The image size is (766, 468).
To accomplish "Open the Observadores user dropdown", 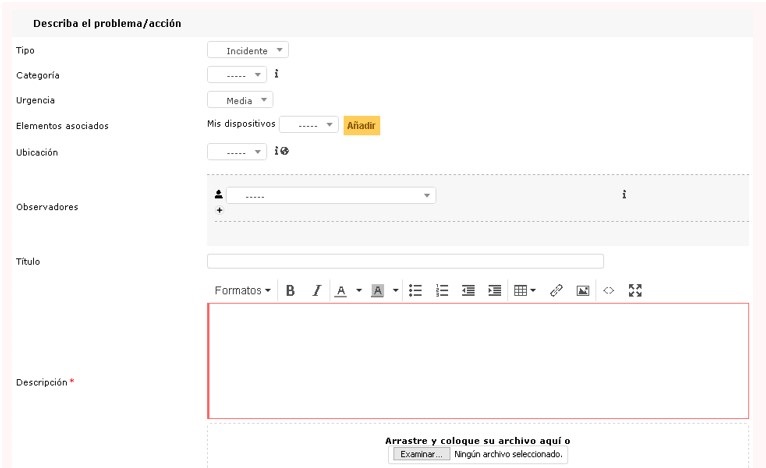I will point(330,196).
